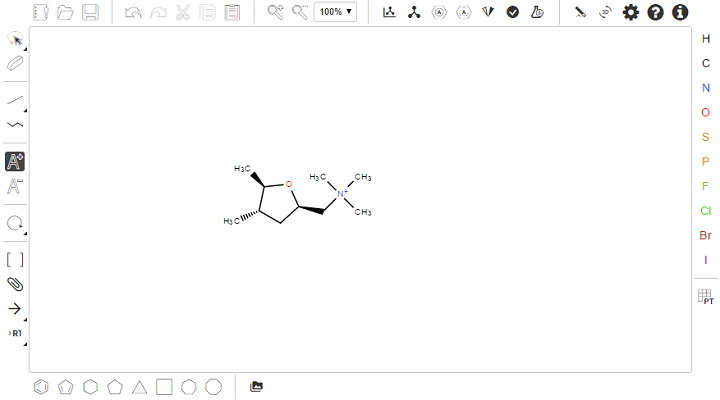The height and width of the screenshot is (400, 720).
Task: Select the Erase tool
Action: click(x=16, y=63)
